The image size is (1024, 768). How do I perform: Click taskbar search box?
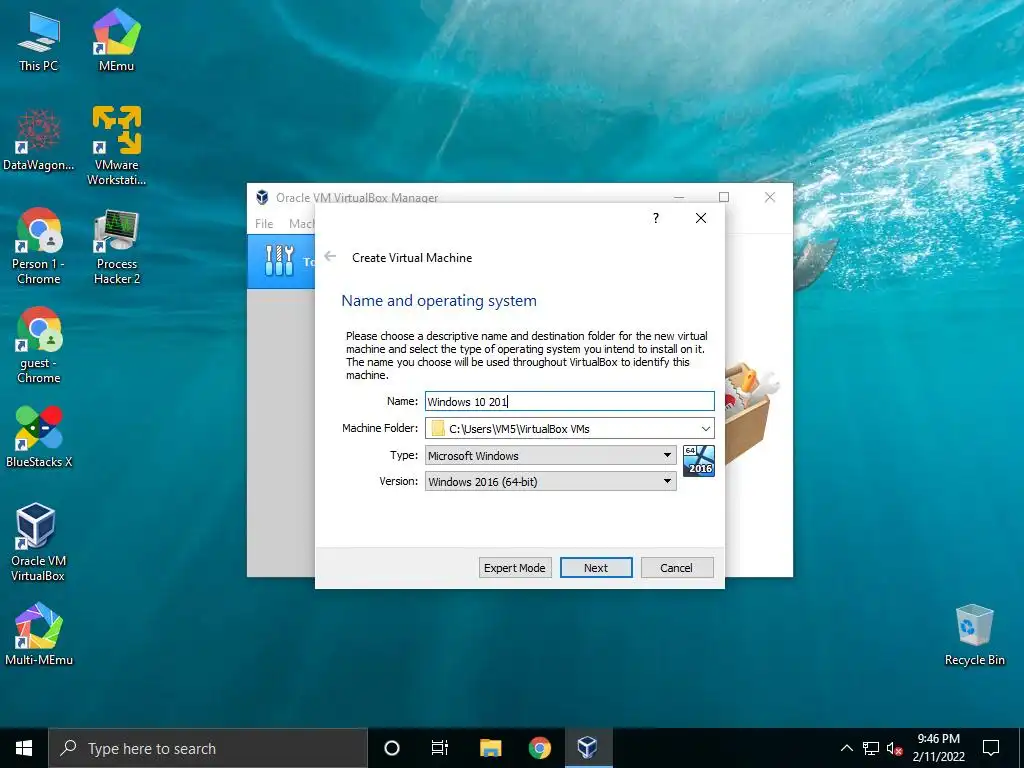pyautogui.click(x=208, y=748)
